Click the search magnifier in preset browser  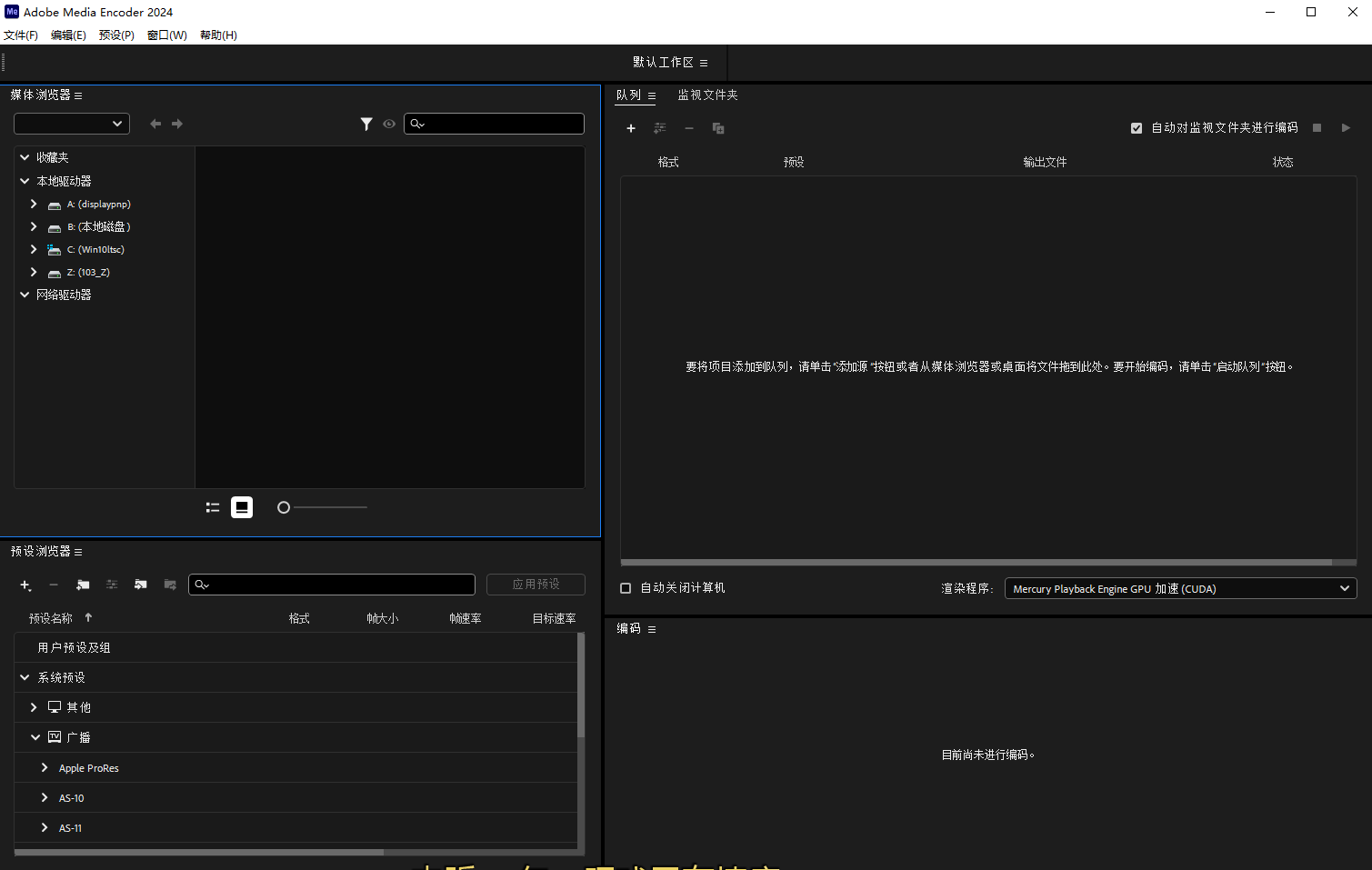tap(202, 585)
